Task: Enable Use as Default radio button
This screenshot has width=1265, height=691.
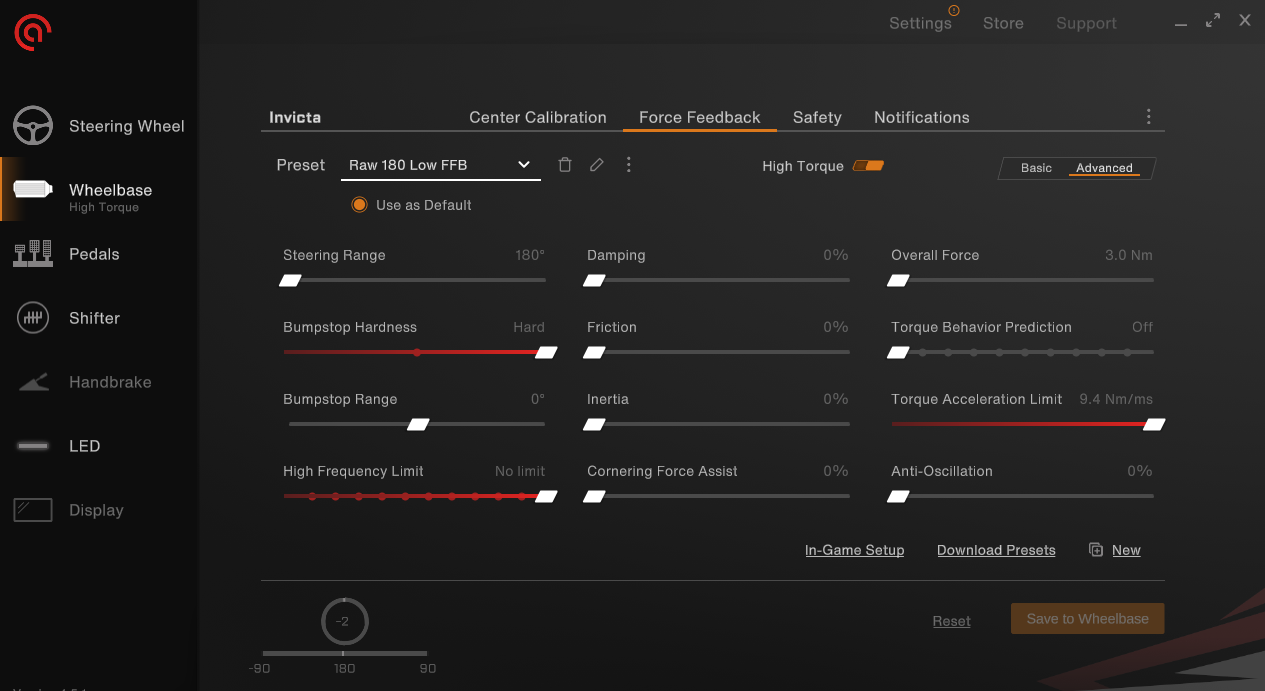Action: tap(360, 205)
